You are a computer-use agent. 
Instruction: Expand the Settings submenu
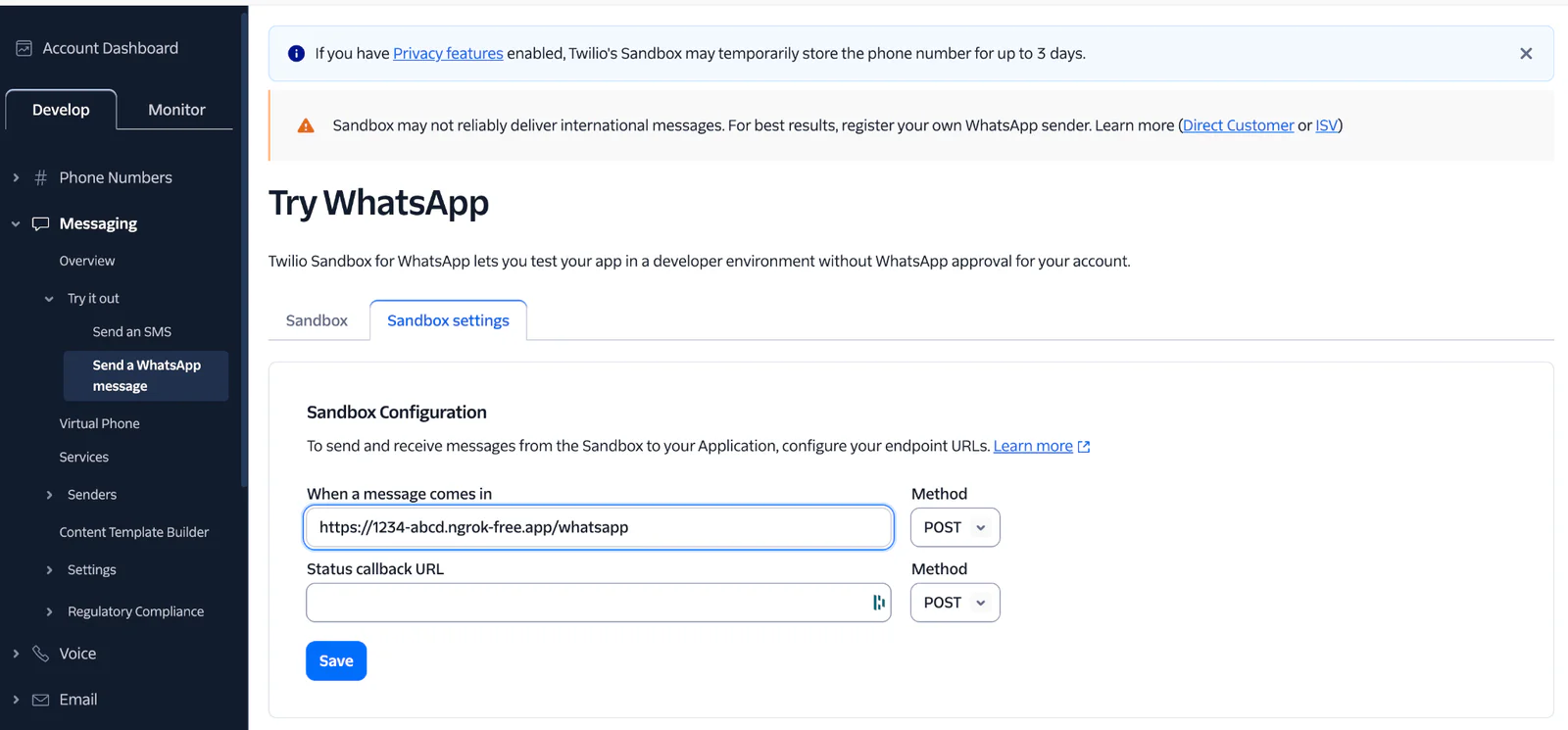point(49,570)
